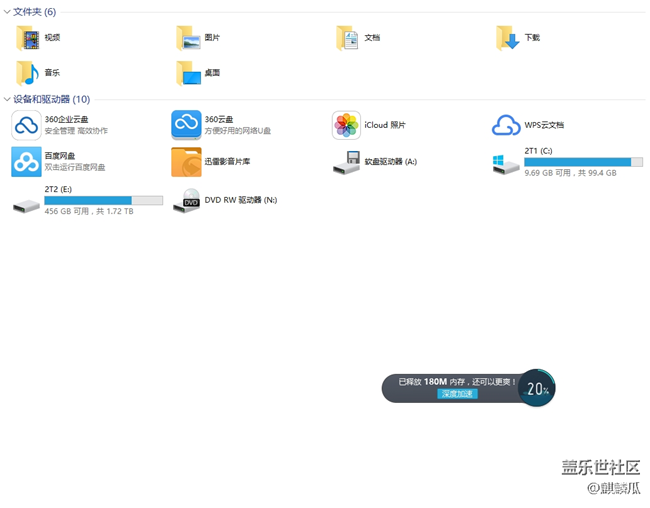Click the 360云盘 name text
The height and width of the screenshot is (508, 650).
click(219, 119)
